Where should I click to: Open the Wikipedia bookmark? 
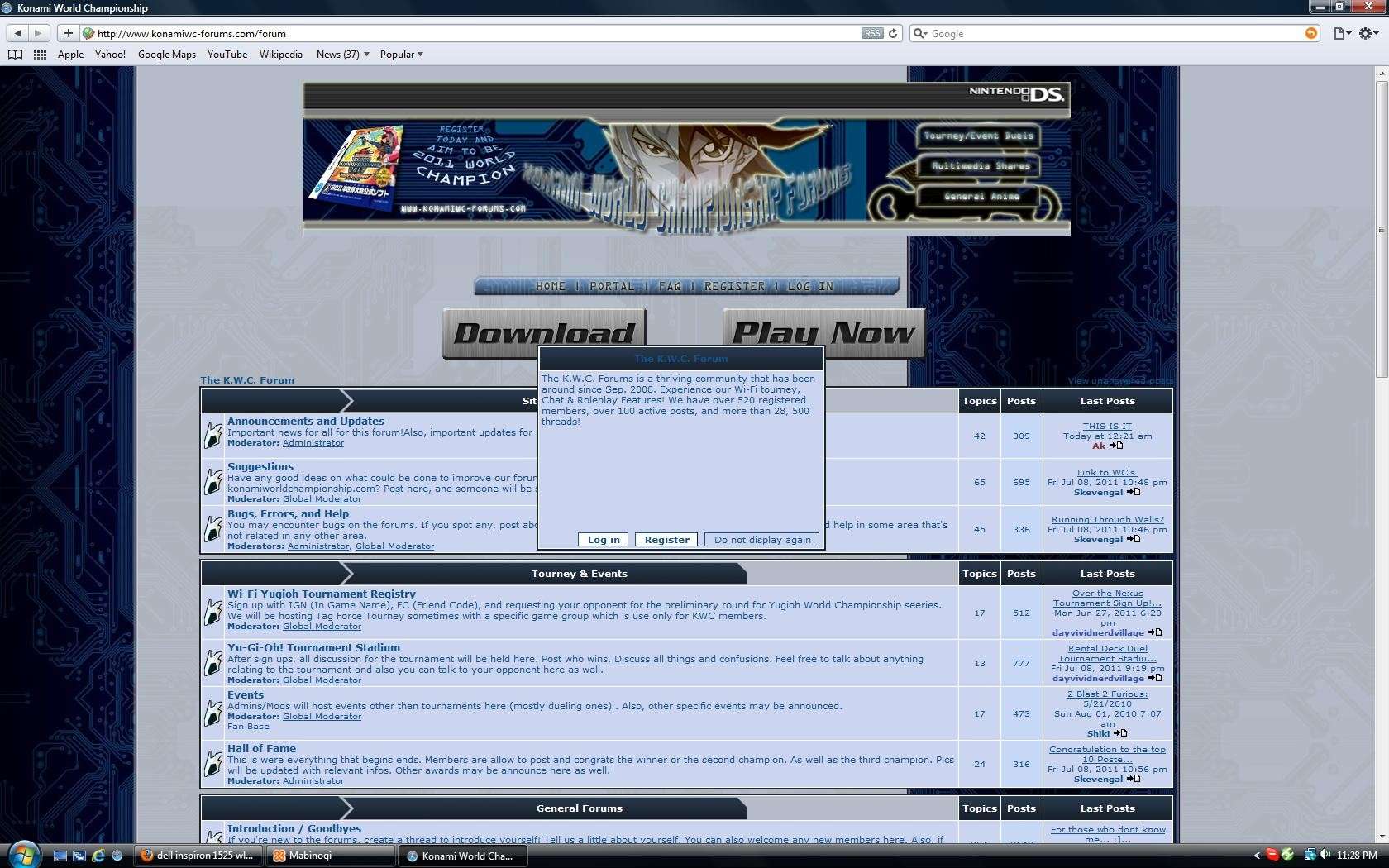281,55
